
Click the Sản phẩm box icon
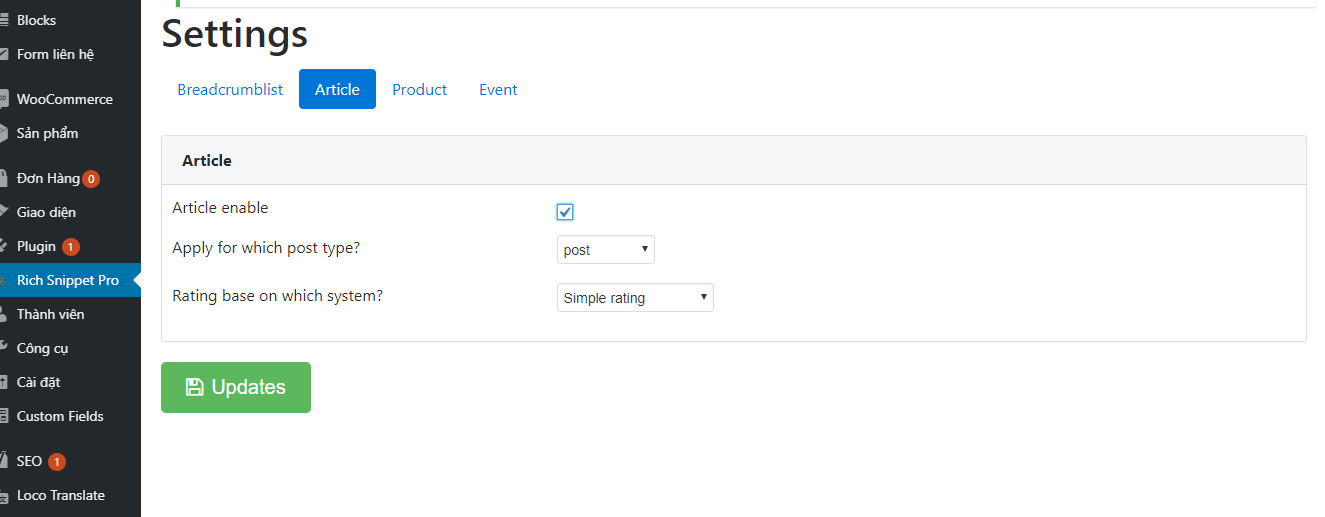pos(4,133)
